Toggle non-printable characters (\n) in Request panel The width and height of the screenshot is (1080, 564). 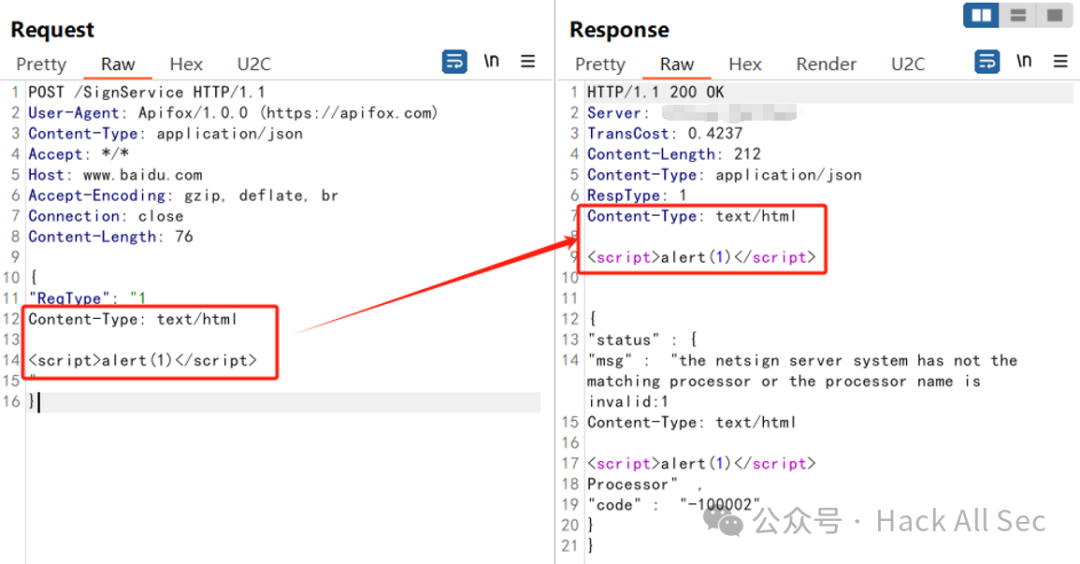tap(491, 61)
